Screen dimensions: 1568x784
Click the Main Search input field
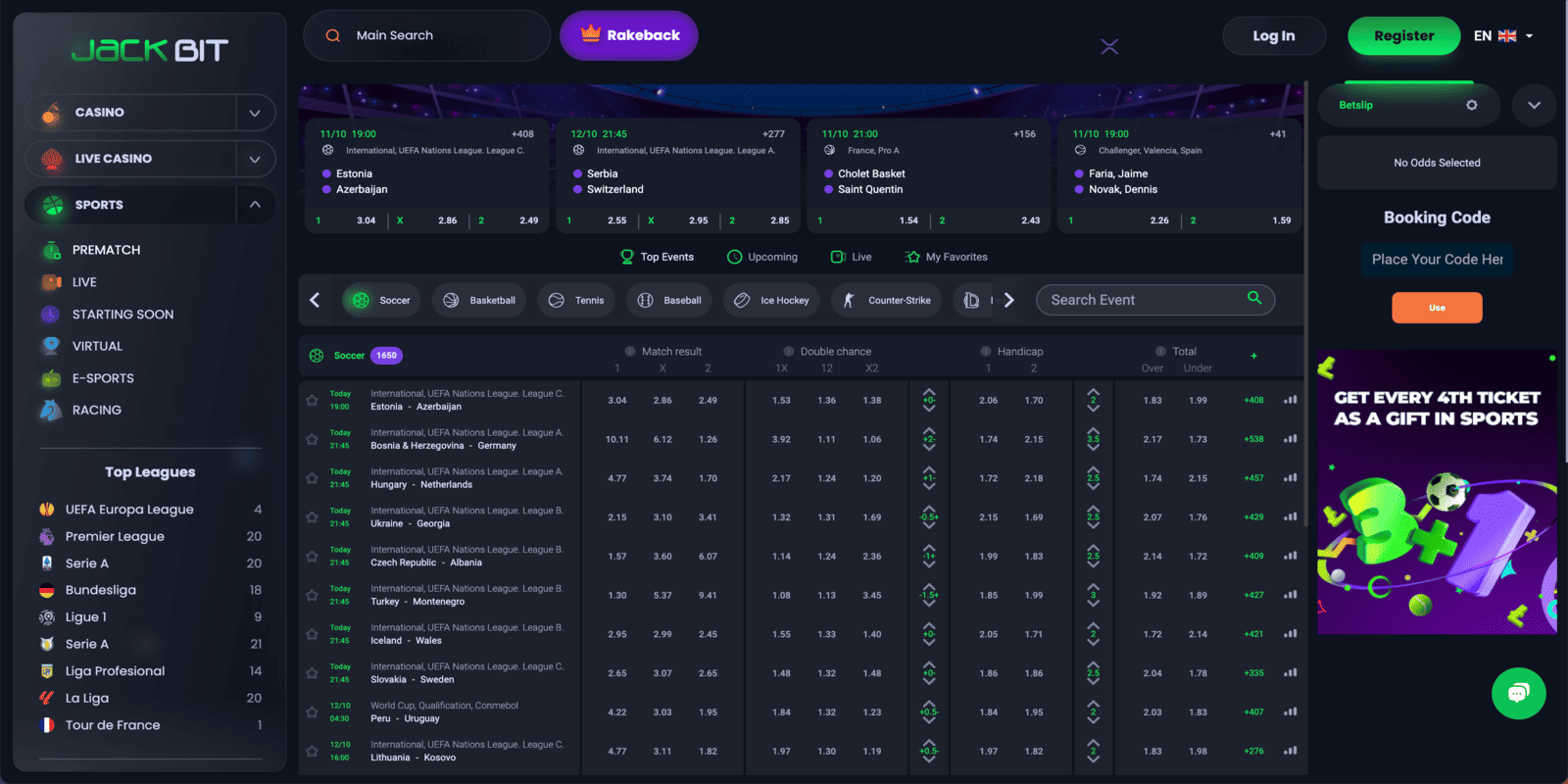(x=426, y=35)
